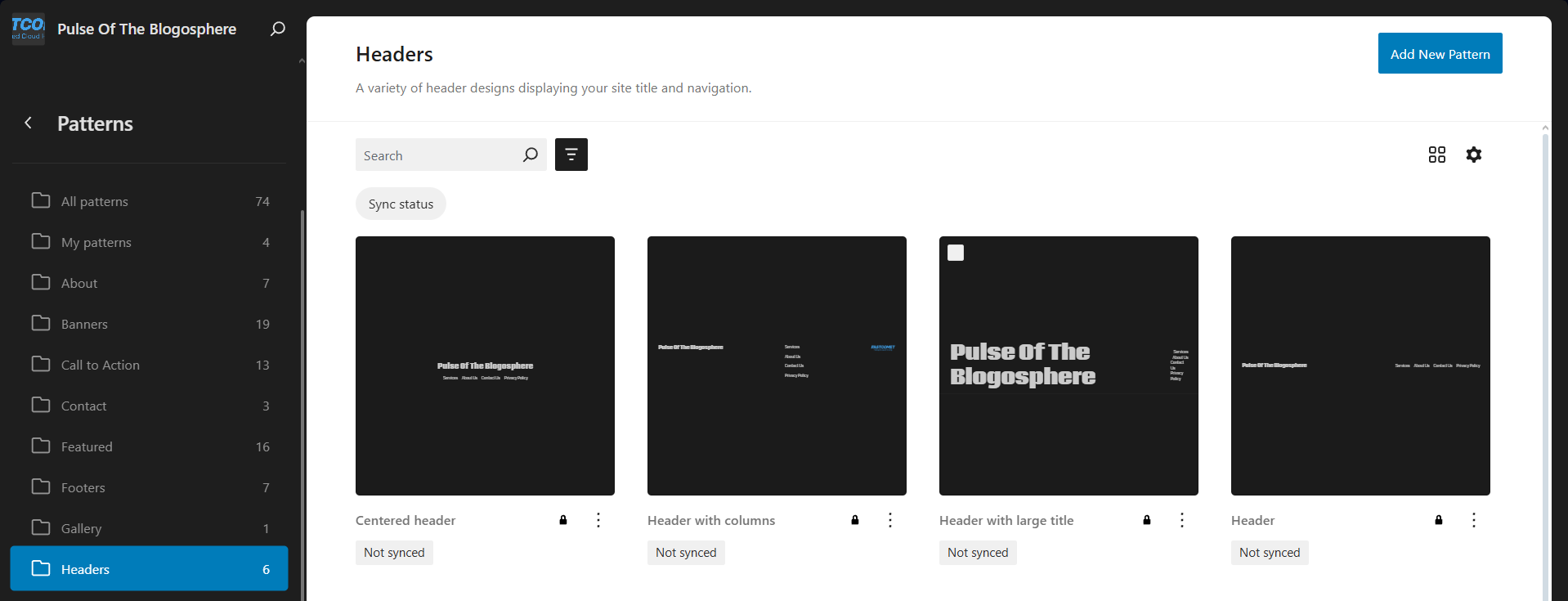Go back using the Patterns back arrow
This screenshot has height=601, width=1568.
tap(29, 123)
